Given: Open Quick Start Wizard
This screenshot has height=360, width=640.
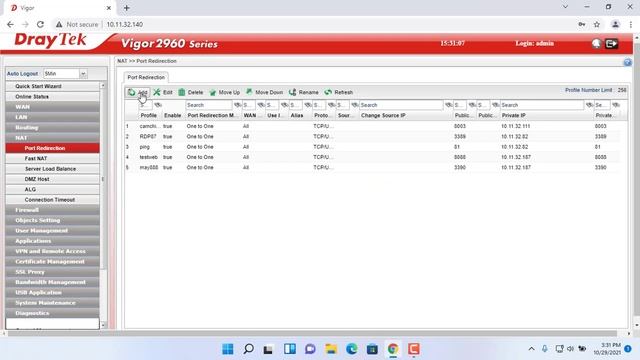Looking at the screenshot, I should coord(52,86).
